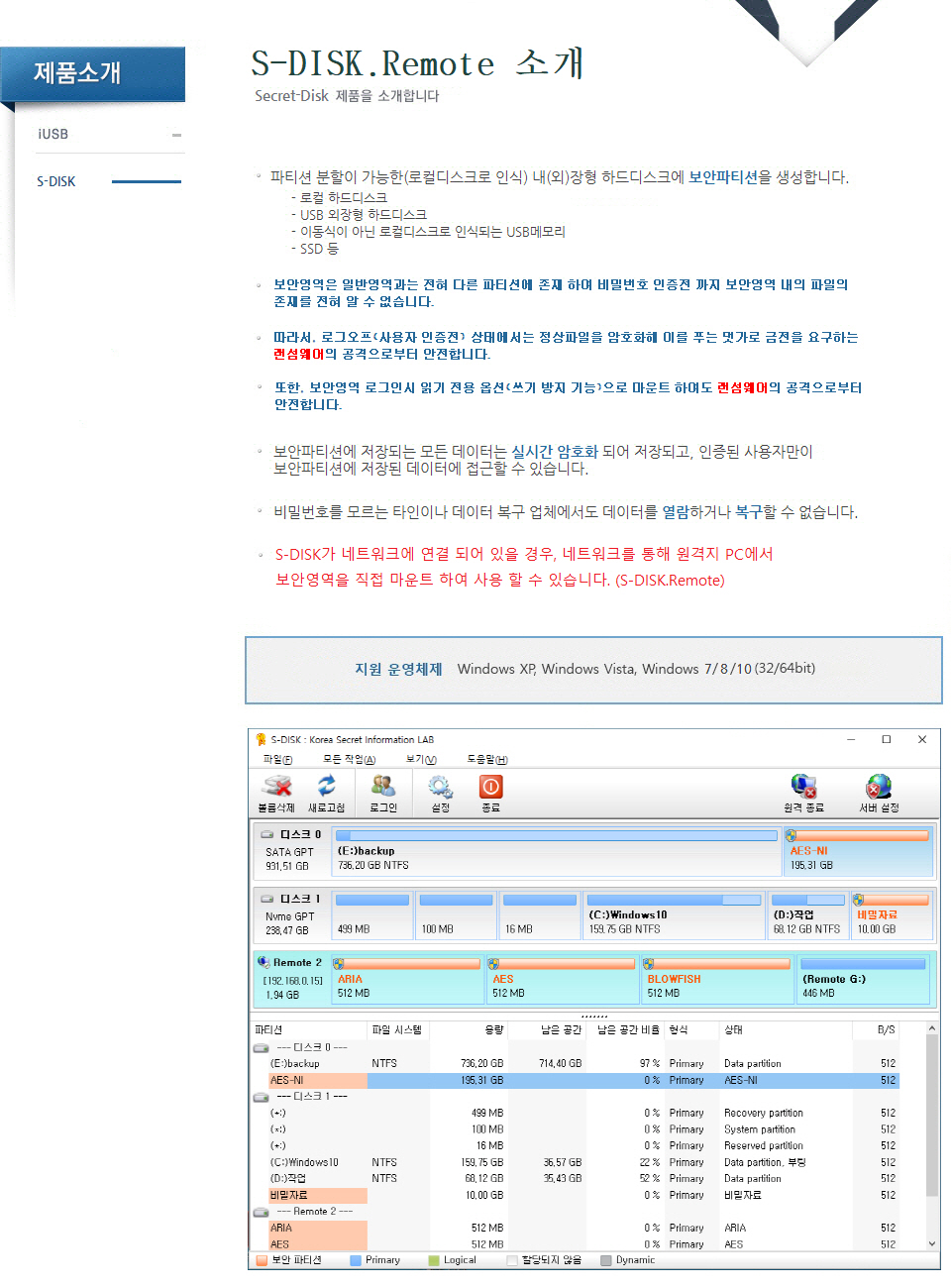
Task: Open the 보기(V) menu
Action: tap(421, 760)
